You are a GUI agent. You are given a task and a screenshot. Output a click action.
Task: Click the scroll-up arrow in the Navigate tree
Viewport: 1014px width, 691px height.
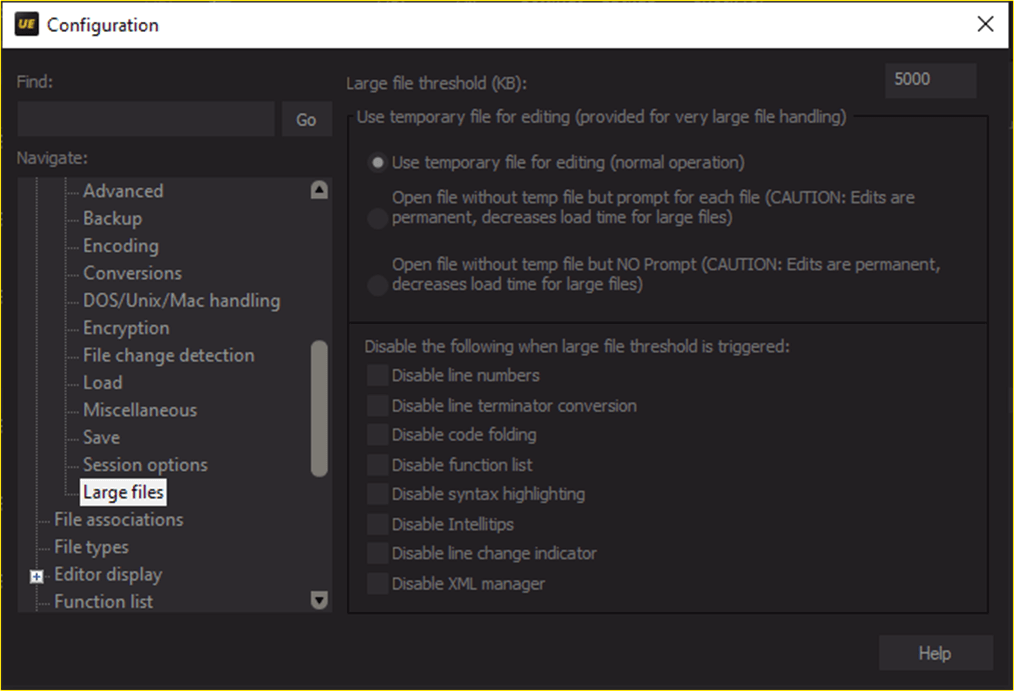[x=318, y=190]
